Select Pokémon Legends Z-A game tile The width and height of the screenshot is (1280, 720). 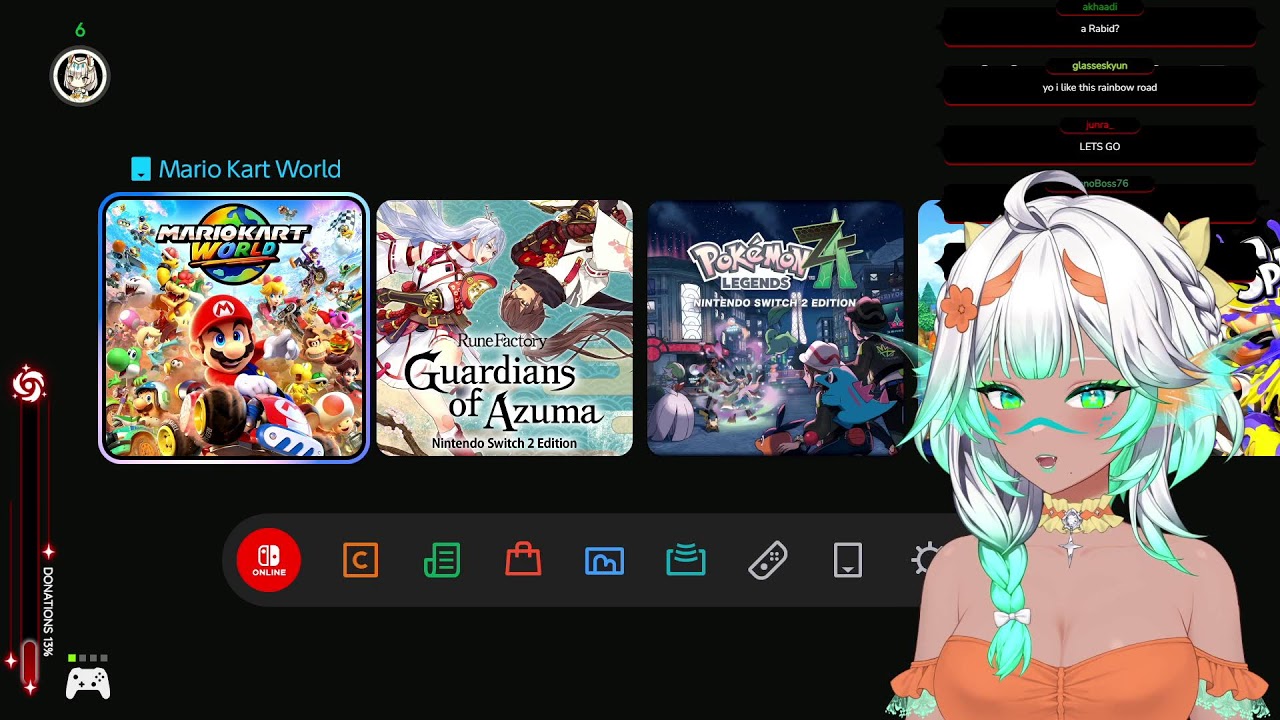pos(776,328)
